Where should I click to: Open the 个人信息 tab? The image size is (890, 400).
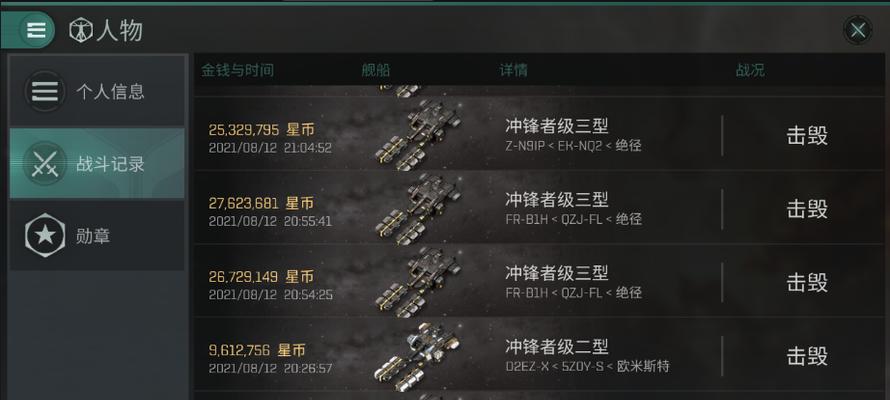(x=97, y=91)
